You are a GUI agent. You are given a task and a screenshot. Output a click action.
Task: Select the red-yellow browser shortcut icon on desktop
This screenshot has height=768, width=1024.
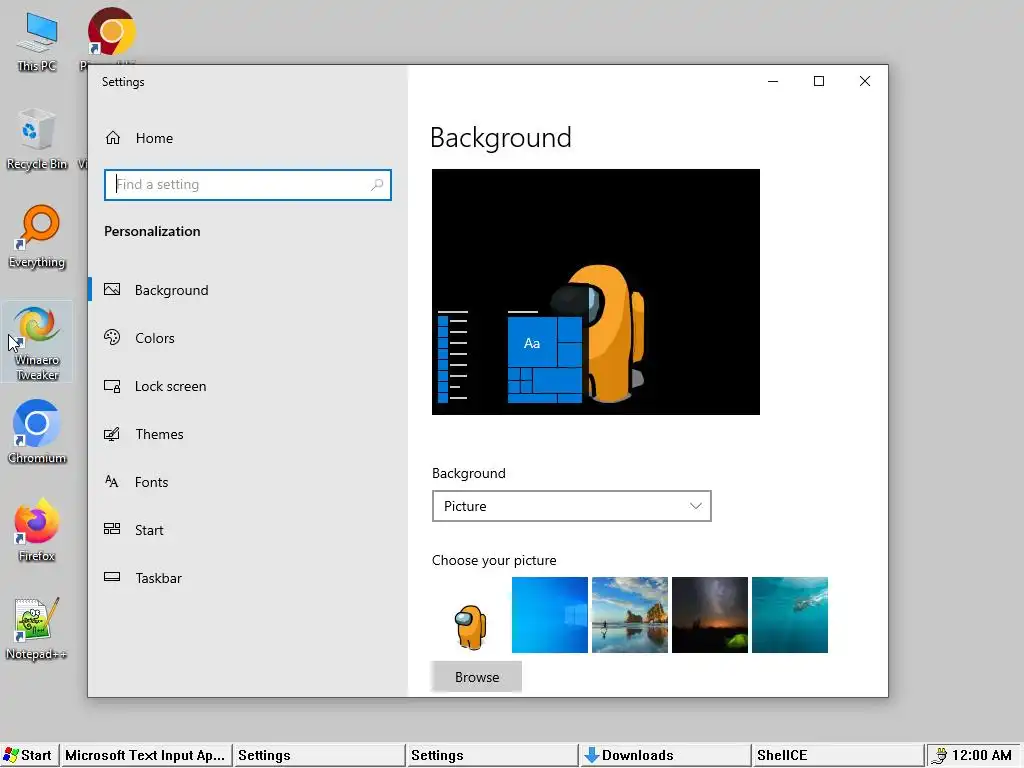click(x=111, y=33)
